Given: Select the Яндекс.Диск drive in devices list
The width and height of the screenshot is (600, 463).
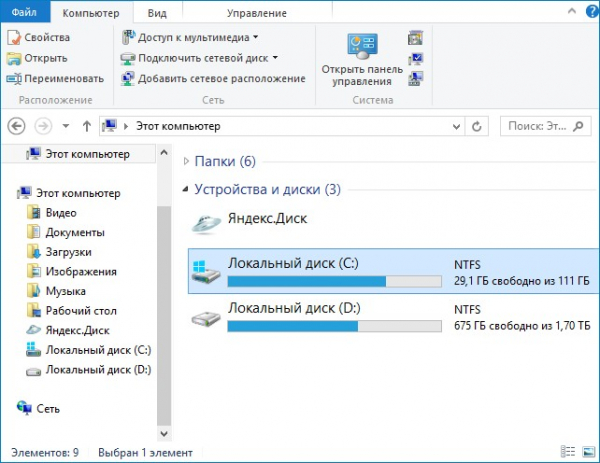Looking at the screenshot, I should tap(249, 222).
